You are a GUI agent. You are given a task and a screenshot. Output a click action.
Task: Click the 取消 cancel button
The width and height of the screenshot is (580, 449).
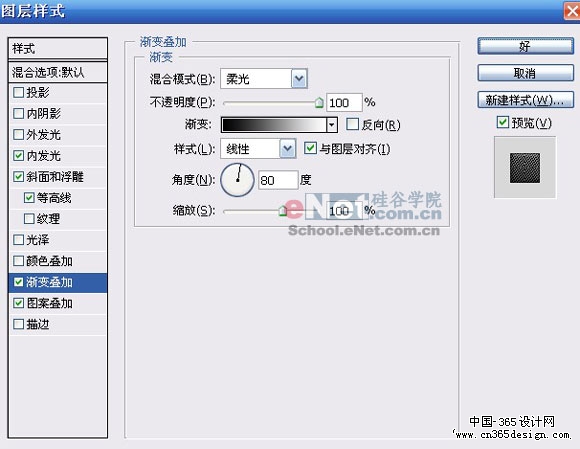coord(526,73)
